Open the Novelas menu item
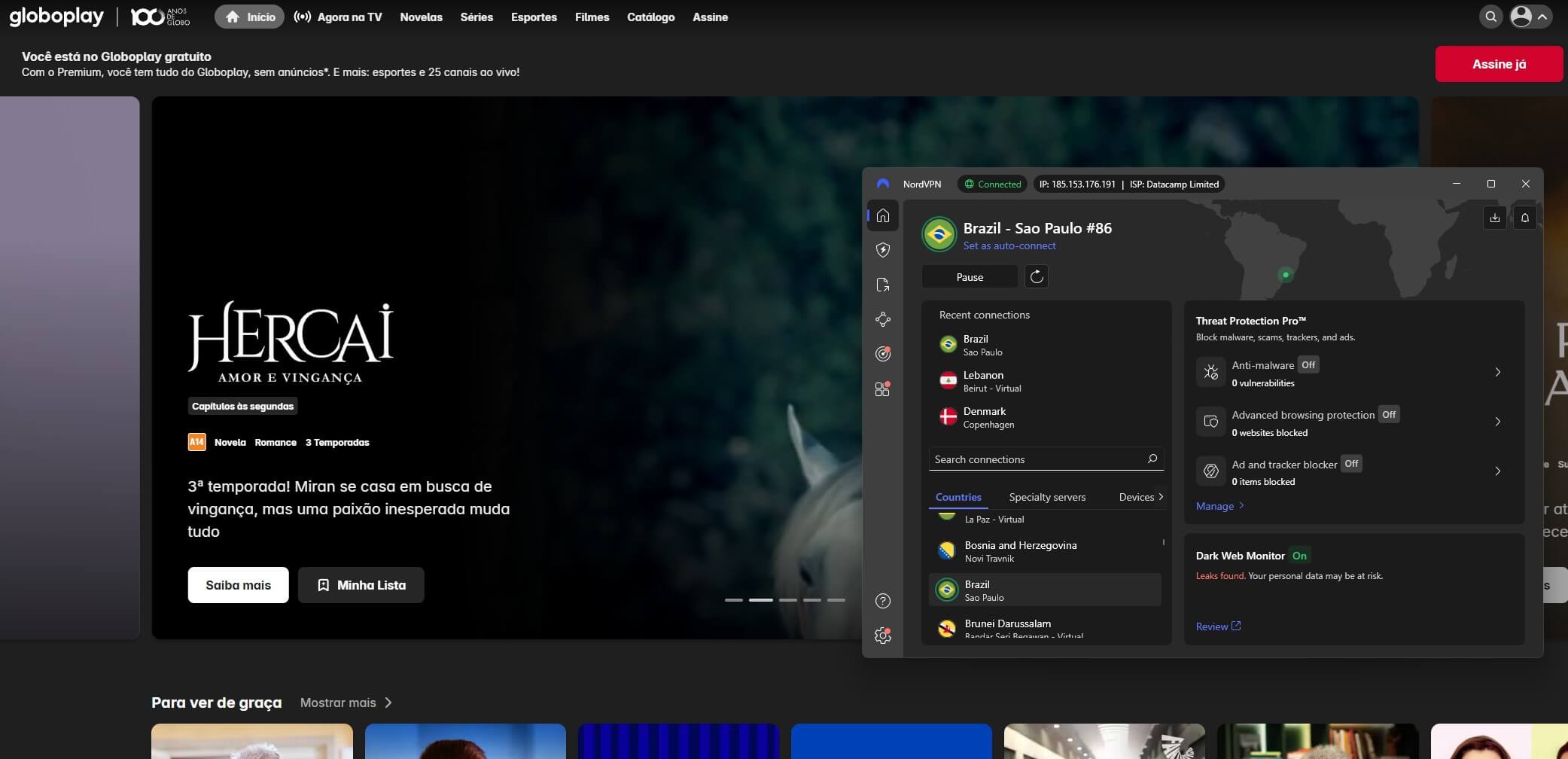Viewport: 1568px width, 759px height. 421,17
